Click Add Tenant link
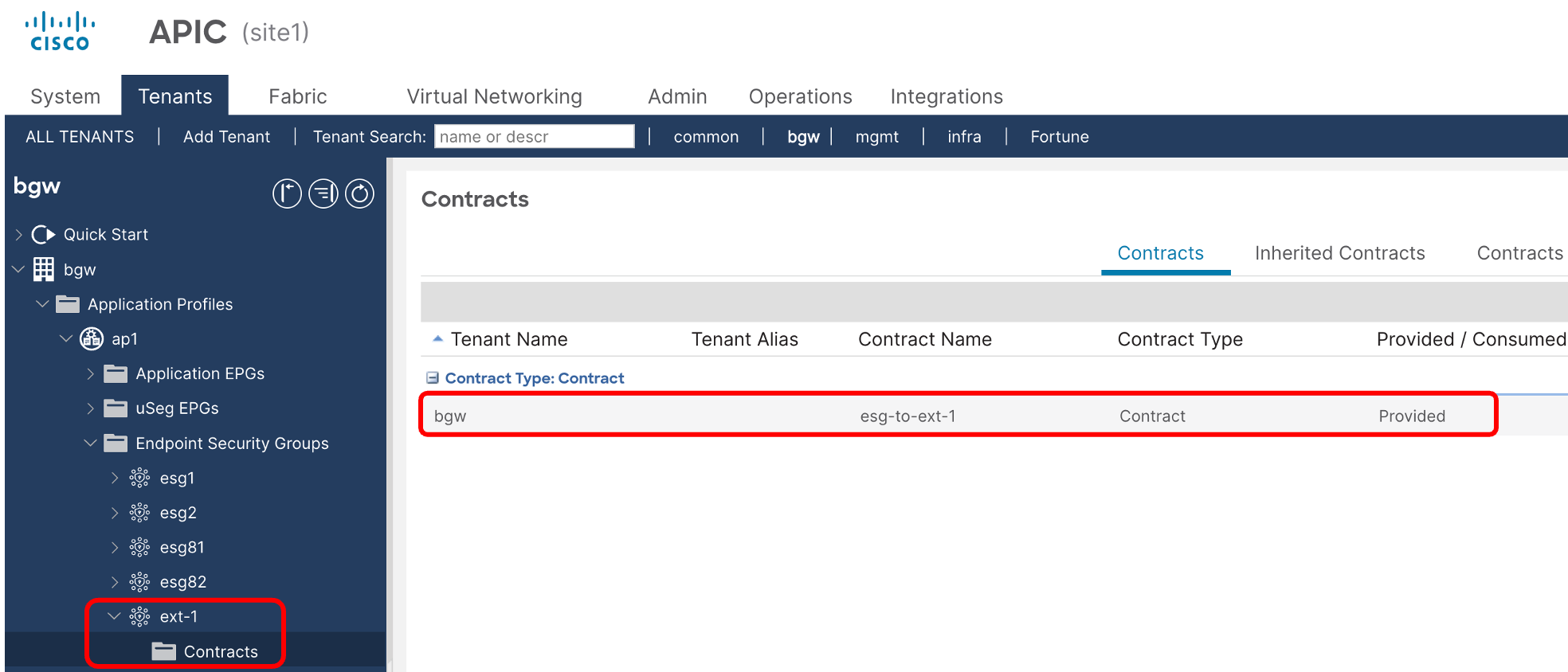 click(227, 137)
